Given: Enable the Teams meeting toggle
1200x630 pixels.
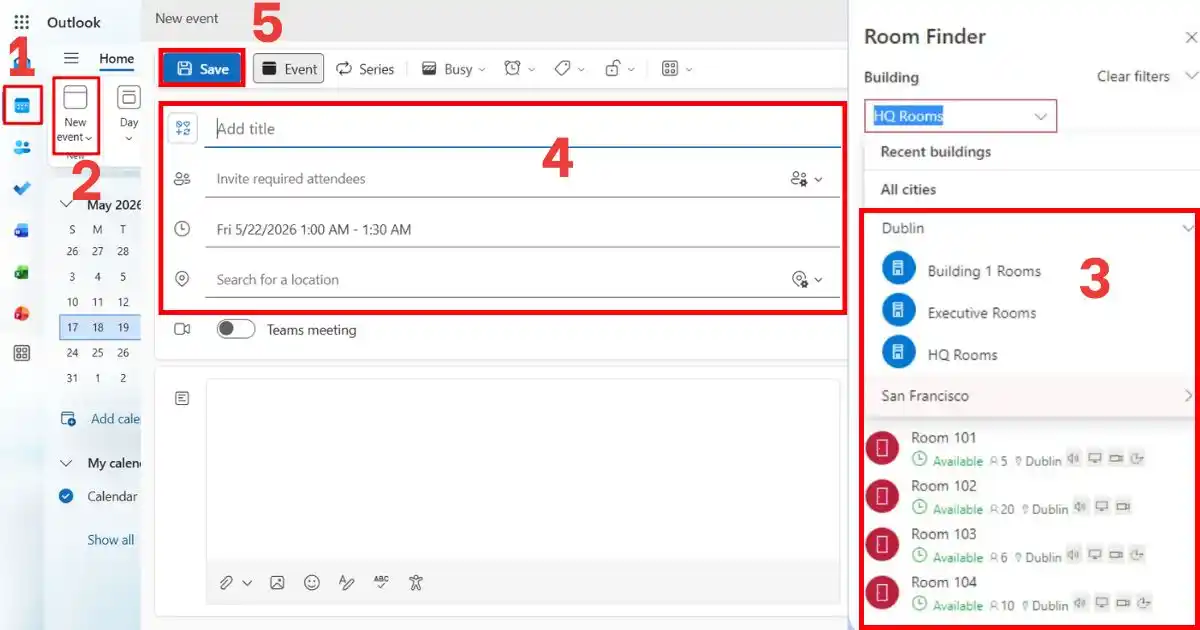Looking at the screenshot, I should 236,329.
